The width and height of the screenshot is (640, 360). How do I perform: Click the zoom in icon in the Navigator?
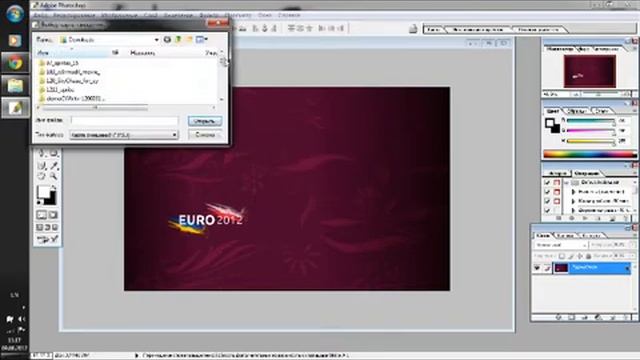(626, 94)
